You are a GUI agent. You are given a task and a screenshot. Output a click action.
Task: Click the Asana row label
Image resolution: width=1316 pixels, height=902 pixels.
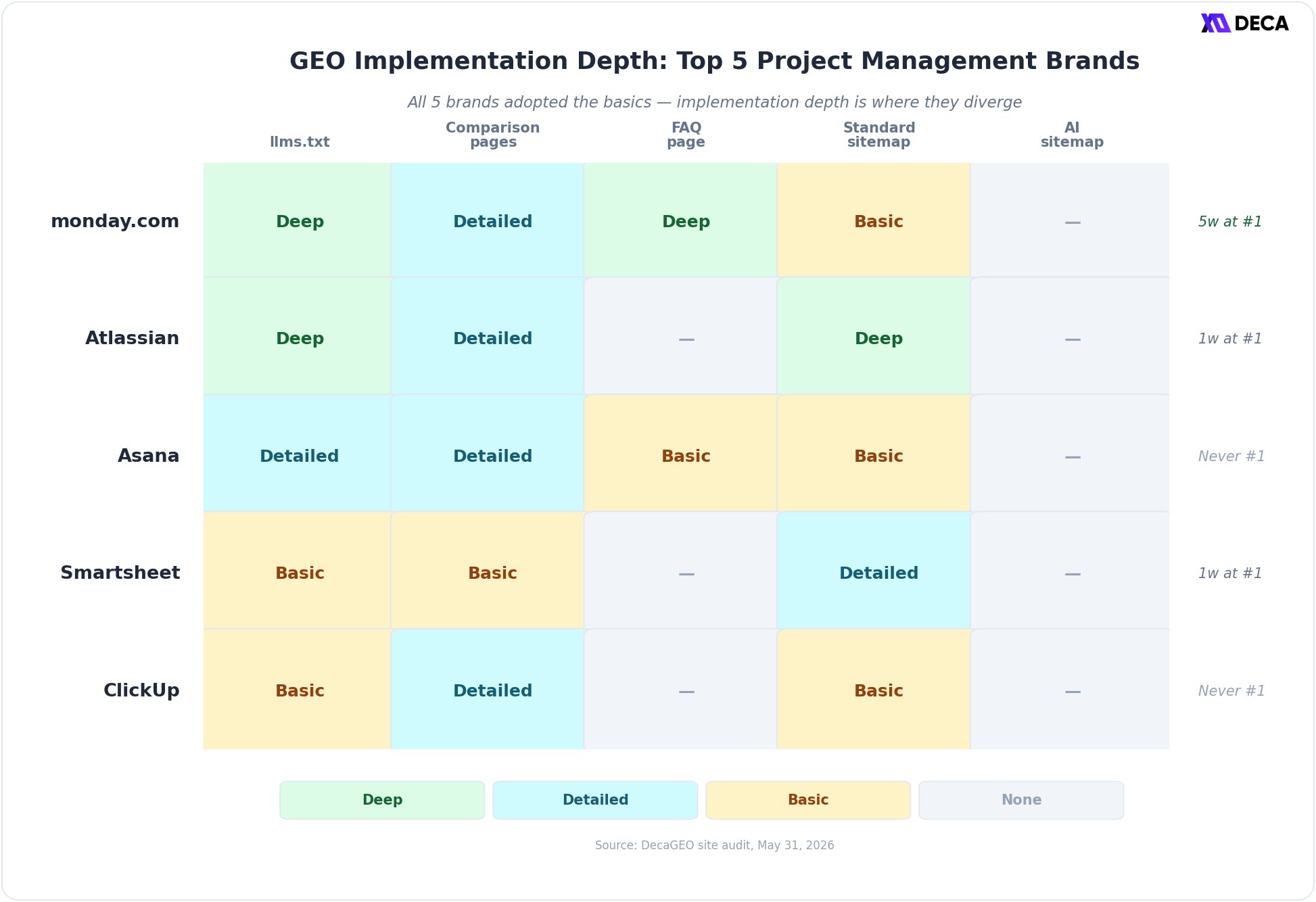pos(148,456)
